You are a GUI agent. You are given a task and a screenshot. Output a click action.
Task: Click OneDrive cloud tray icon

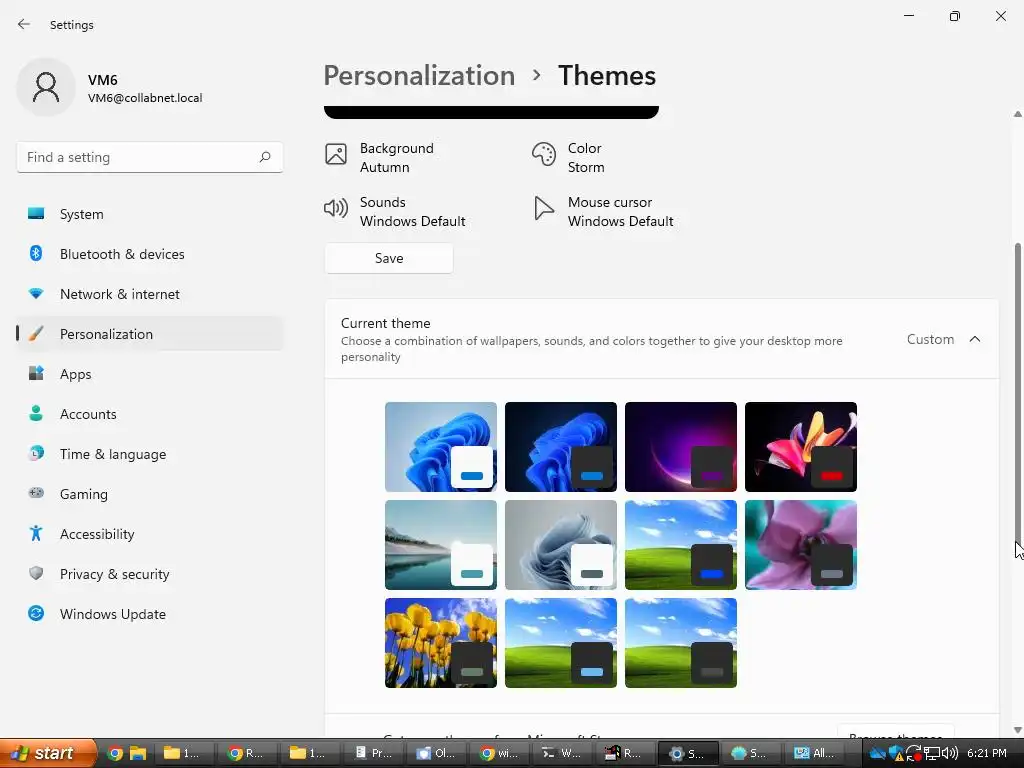(x=878, y=754)
